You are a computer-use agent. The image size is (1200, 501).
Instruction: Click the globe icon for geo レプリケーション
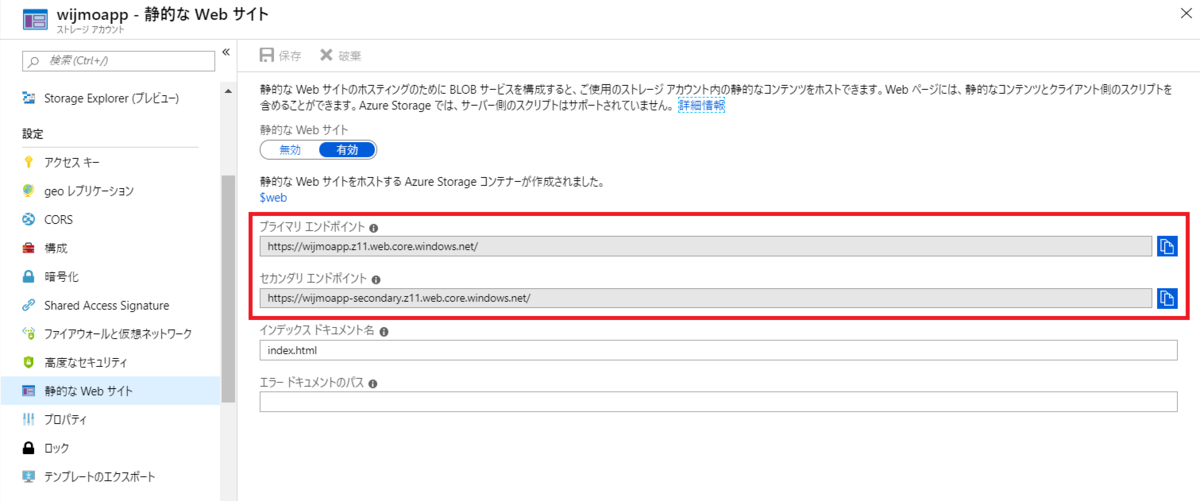point(28,190)
